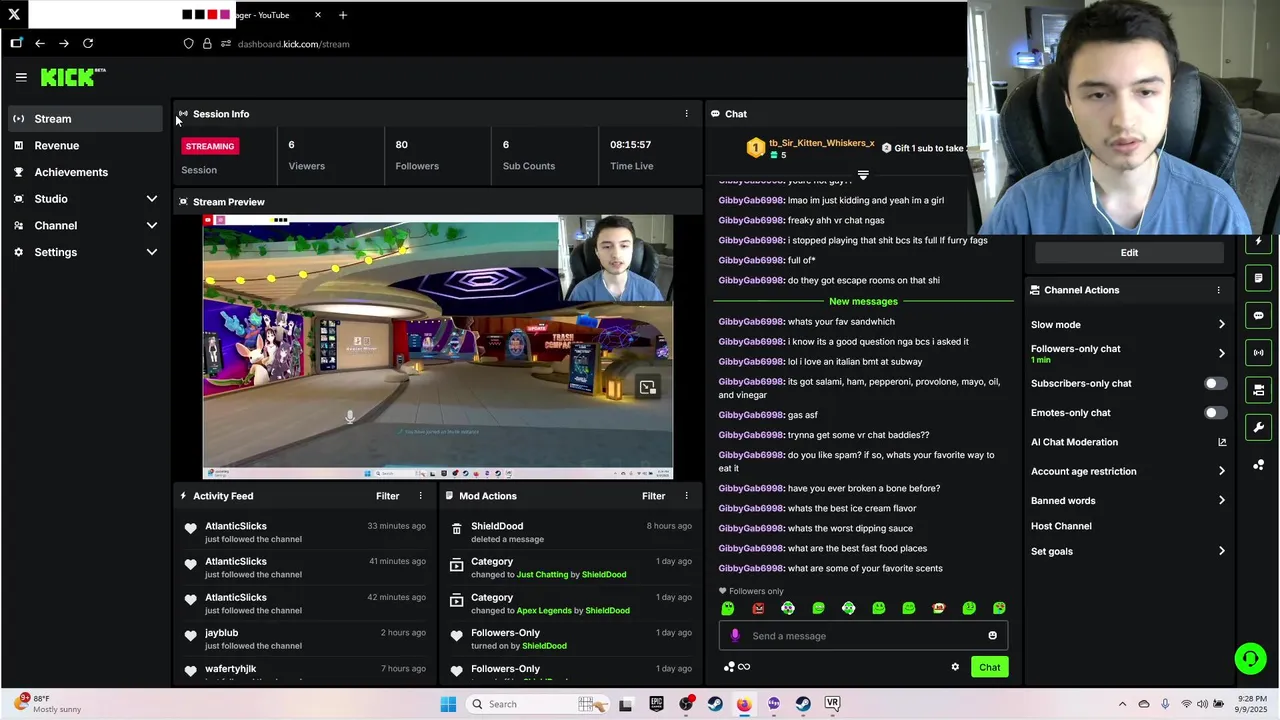Open chat settings gear icon
Image resolution: width=1280 pixels, height=720 pixels.
955,667
